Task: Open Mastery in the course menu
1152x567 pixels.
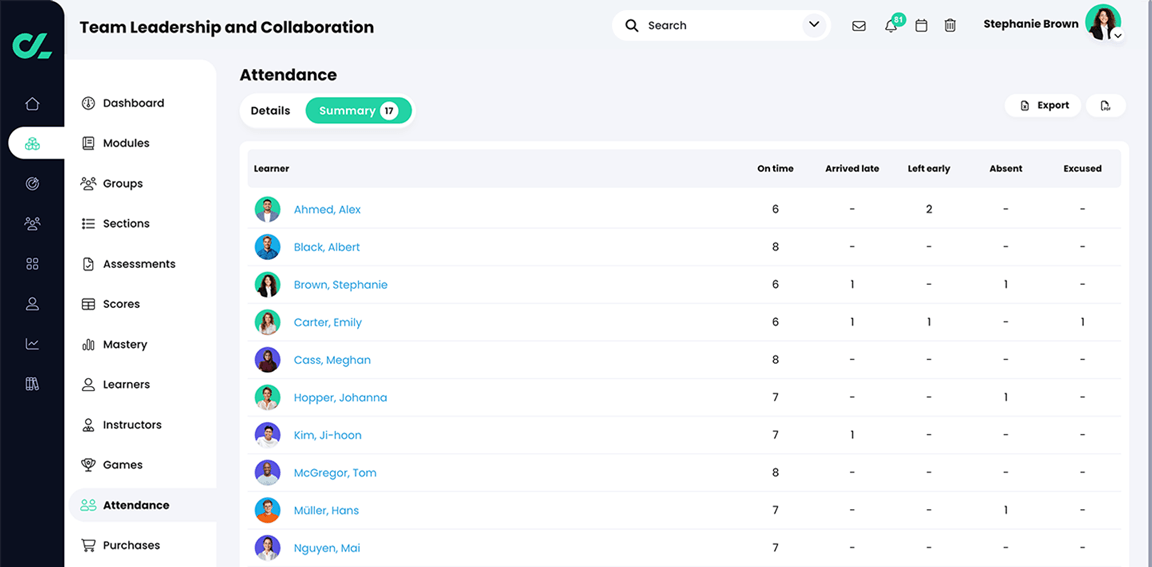Action: (125, 344)
